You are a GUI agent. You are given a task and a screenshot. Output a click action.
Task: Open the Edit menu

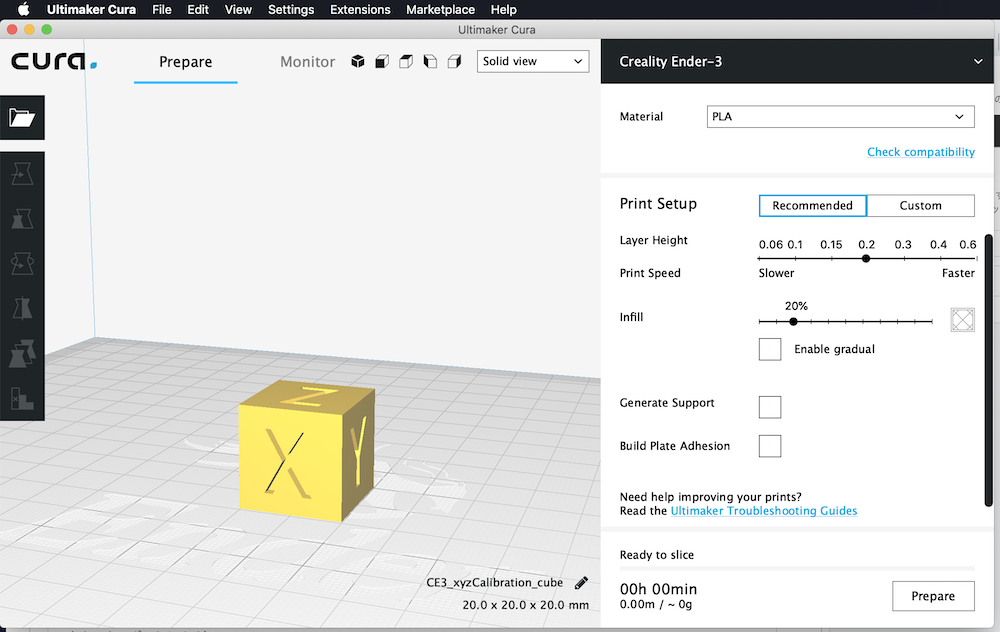click(198, 10)
